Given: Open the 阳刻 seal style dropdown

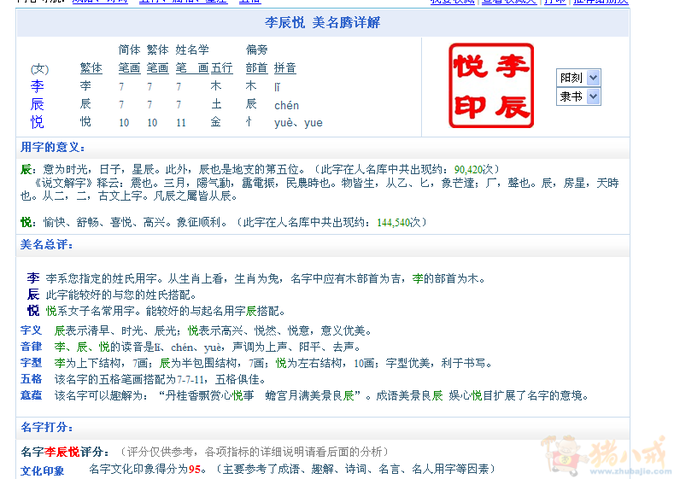Looking at the screenshot, I should (x=578, y=78).
